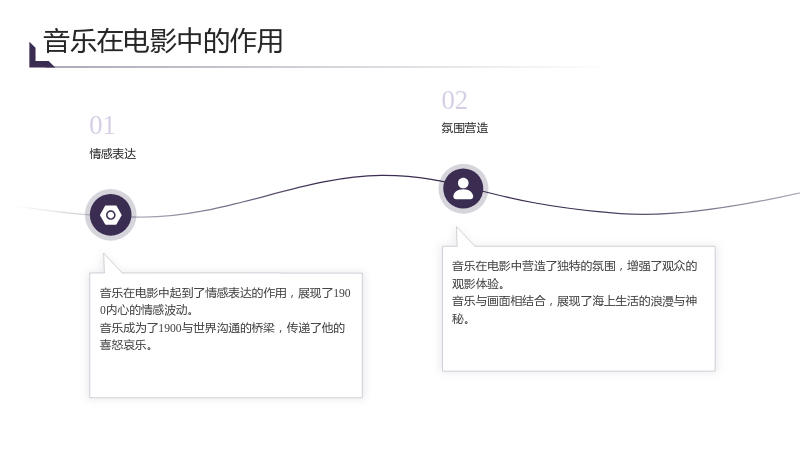Click the wavy timeline curve between icons
The height and width of the screenshot is (450, 800).
click(x=286, y=190)
